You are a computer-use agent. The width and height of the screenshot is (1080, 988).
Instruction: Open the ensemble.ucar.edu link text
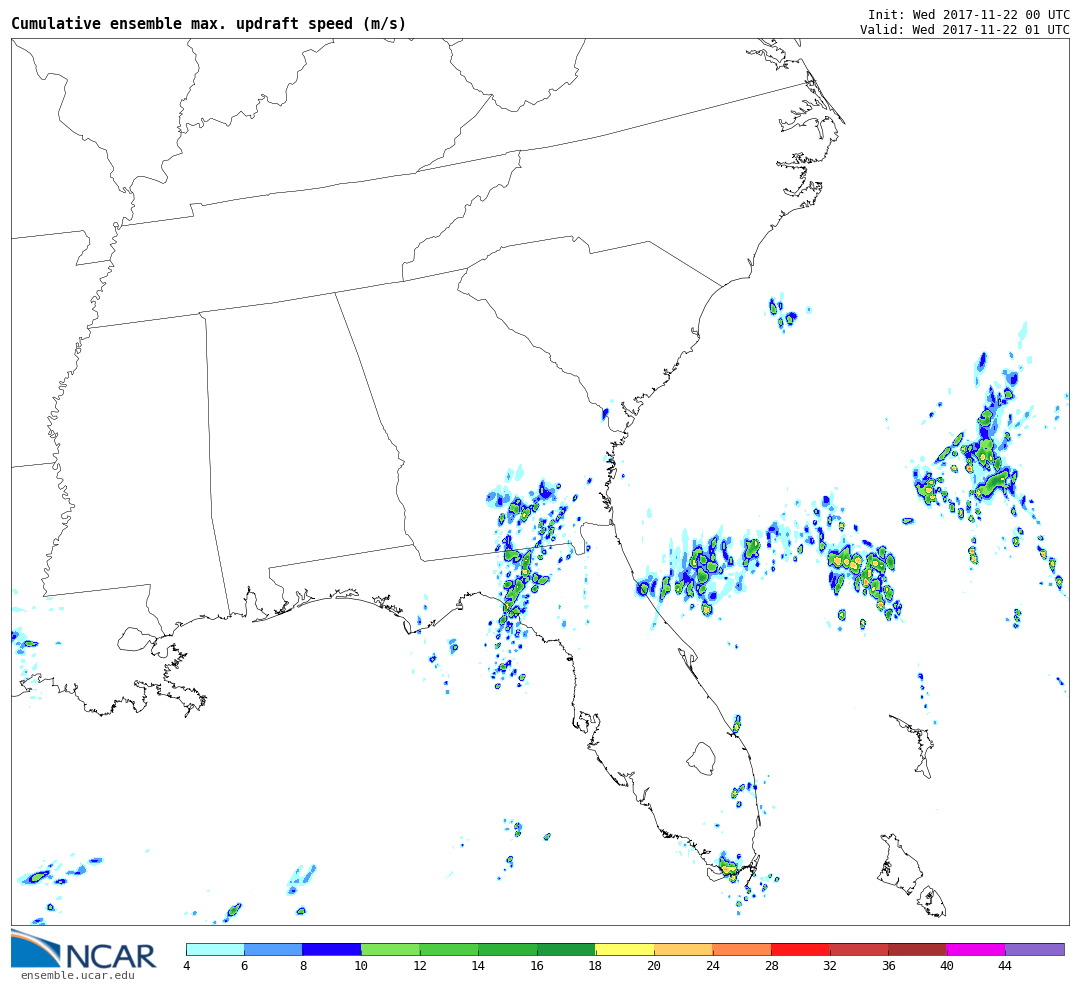click(x=78, y=976)
